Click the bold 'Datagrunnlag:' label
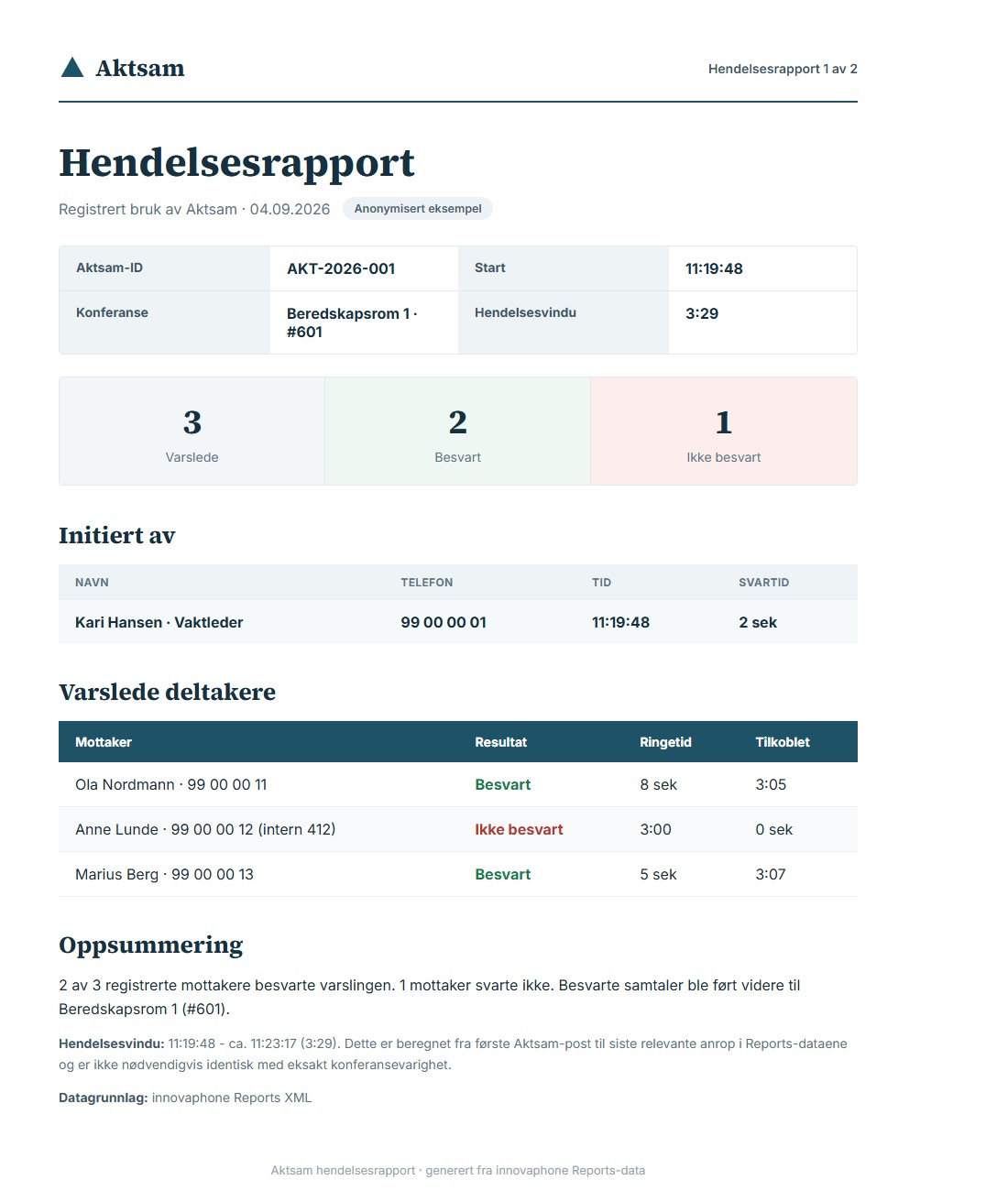Screen dimensions: 1008x1191 pyautogui.click(x=104, y=1098)
